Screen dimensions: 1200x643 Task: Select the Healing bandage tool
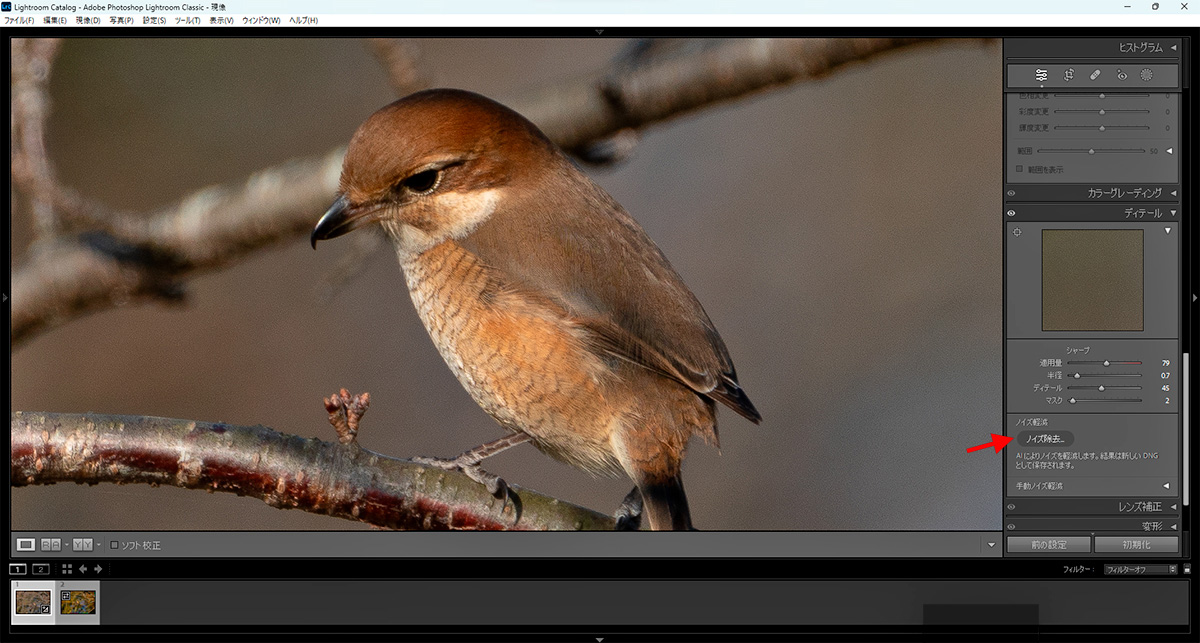coord(1095,75)
